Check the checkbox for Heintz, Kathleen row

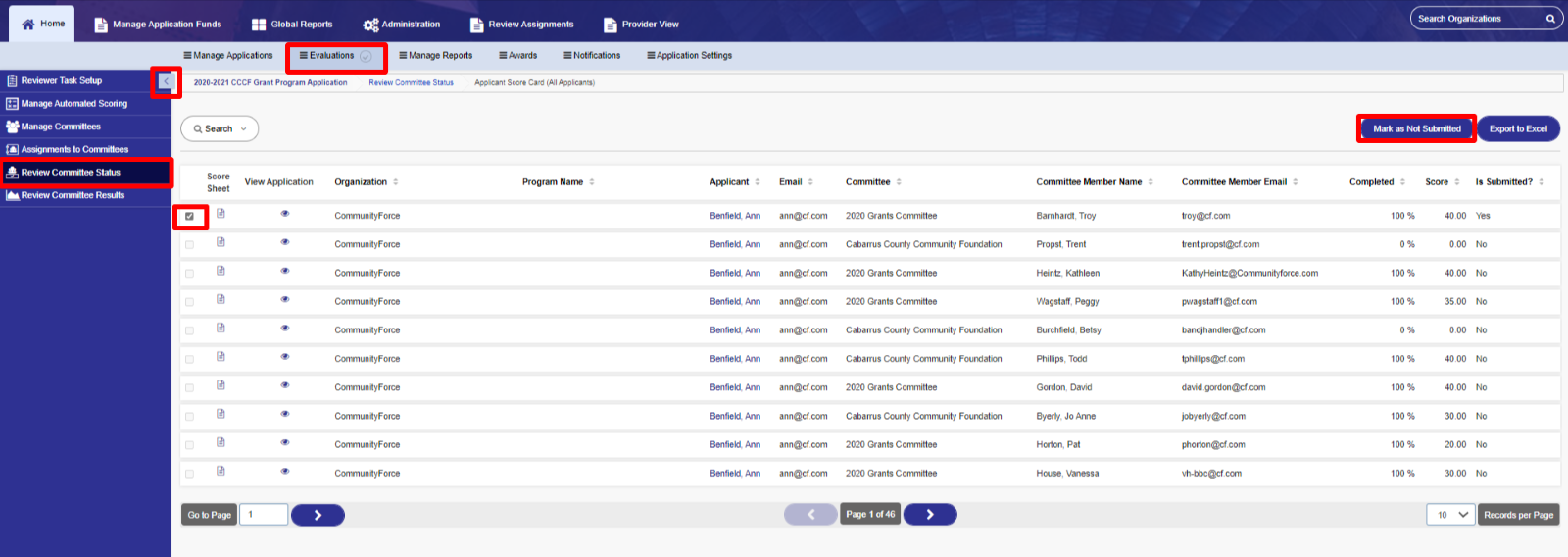pyautogui.click(x=189, y=274)
